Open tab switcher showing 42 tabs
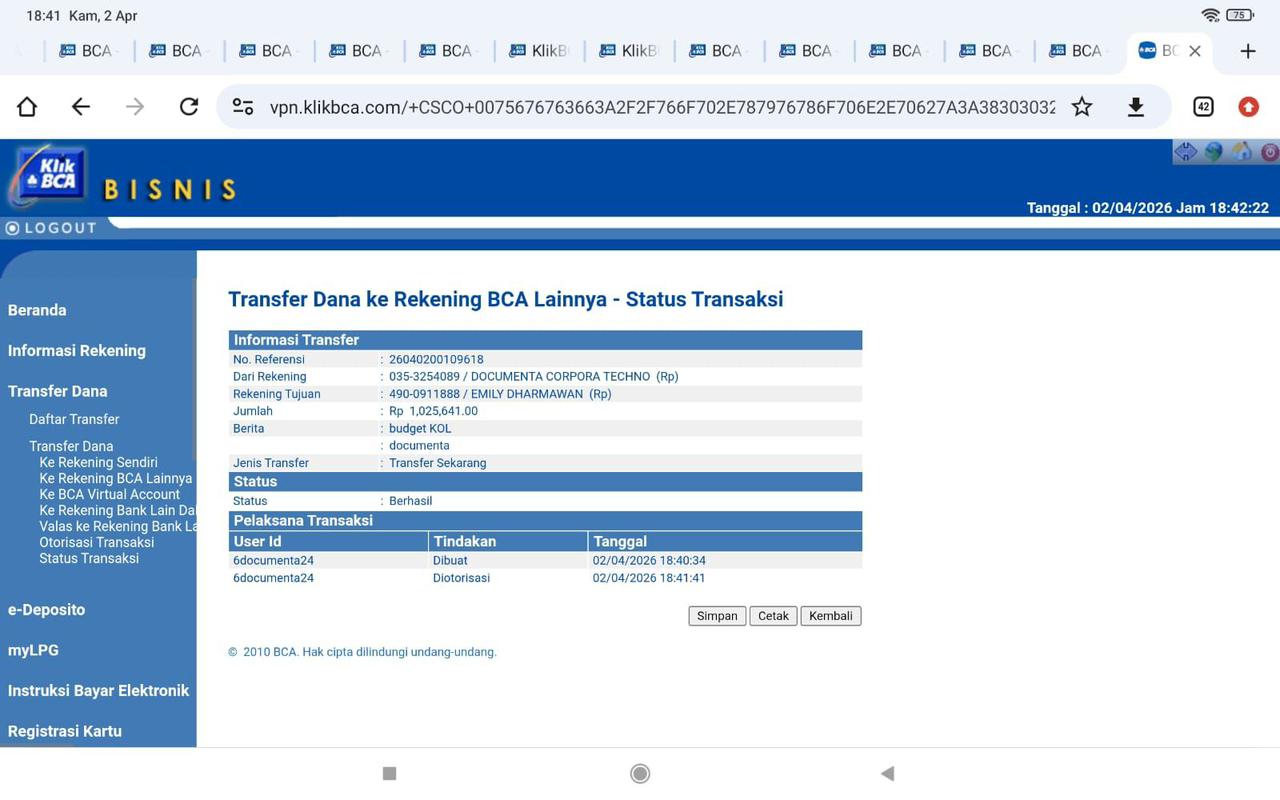This screenshot has height=800, width=1280. click(x=1203, y=107)
